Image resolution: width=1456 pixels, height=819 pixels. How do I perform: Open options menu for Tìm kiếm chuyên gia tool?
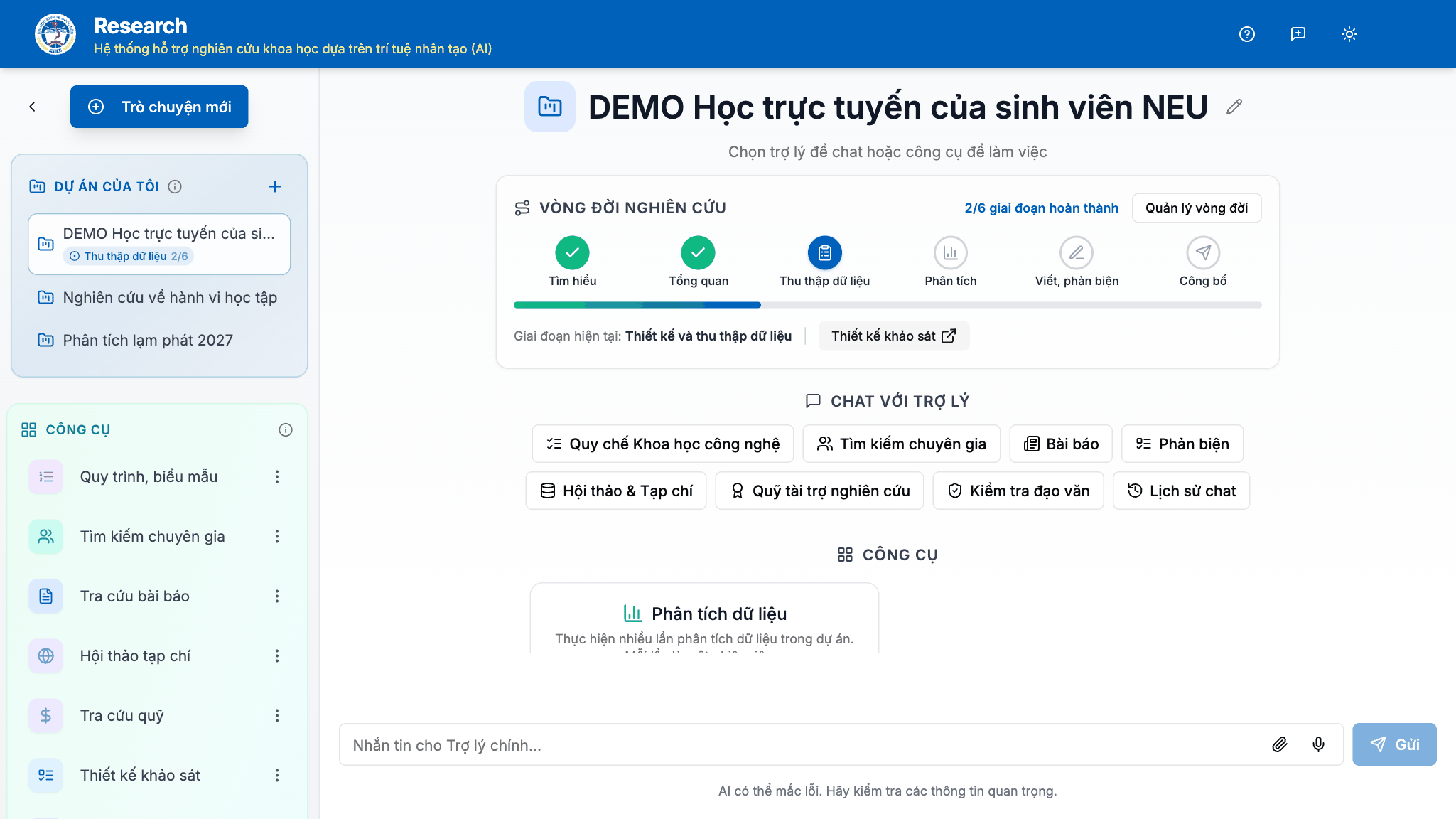click(277, 536)
